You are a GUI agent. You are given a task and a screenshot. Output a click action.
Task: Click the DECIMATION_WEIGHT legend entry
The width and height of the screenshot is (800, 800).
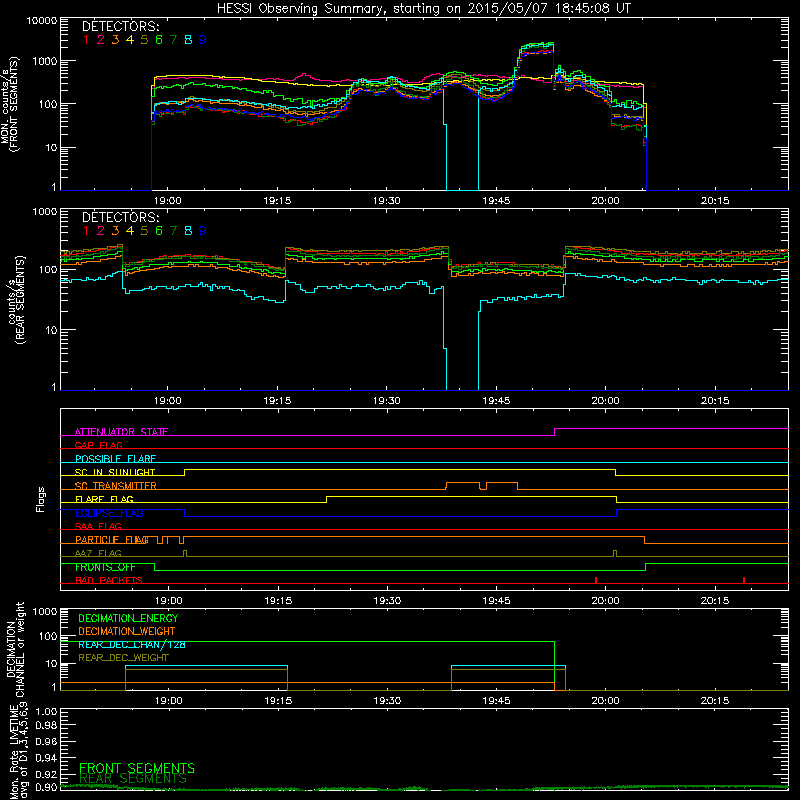point(127,631)
